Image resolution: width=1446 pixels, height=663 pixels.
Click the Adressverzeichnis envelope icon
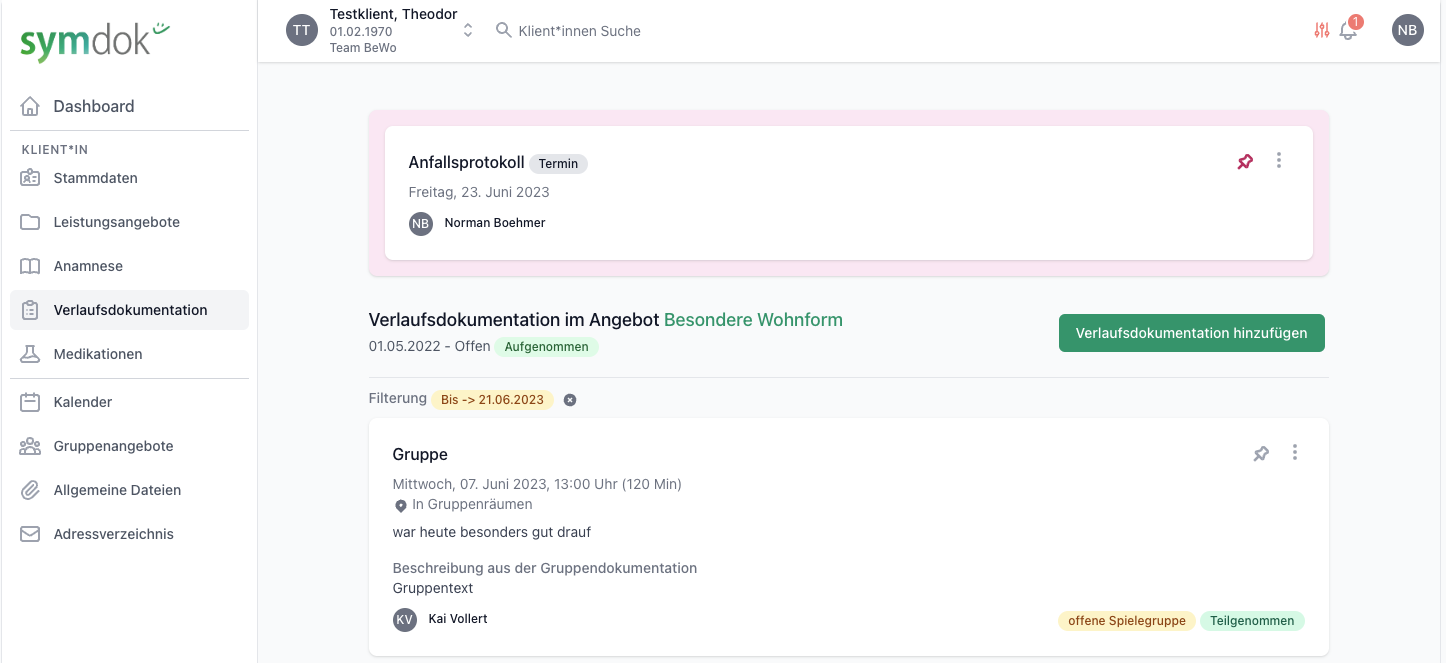point(30,534)
